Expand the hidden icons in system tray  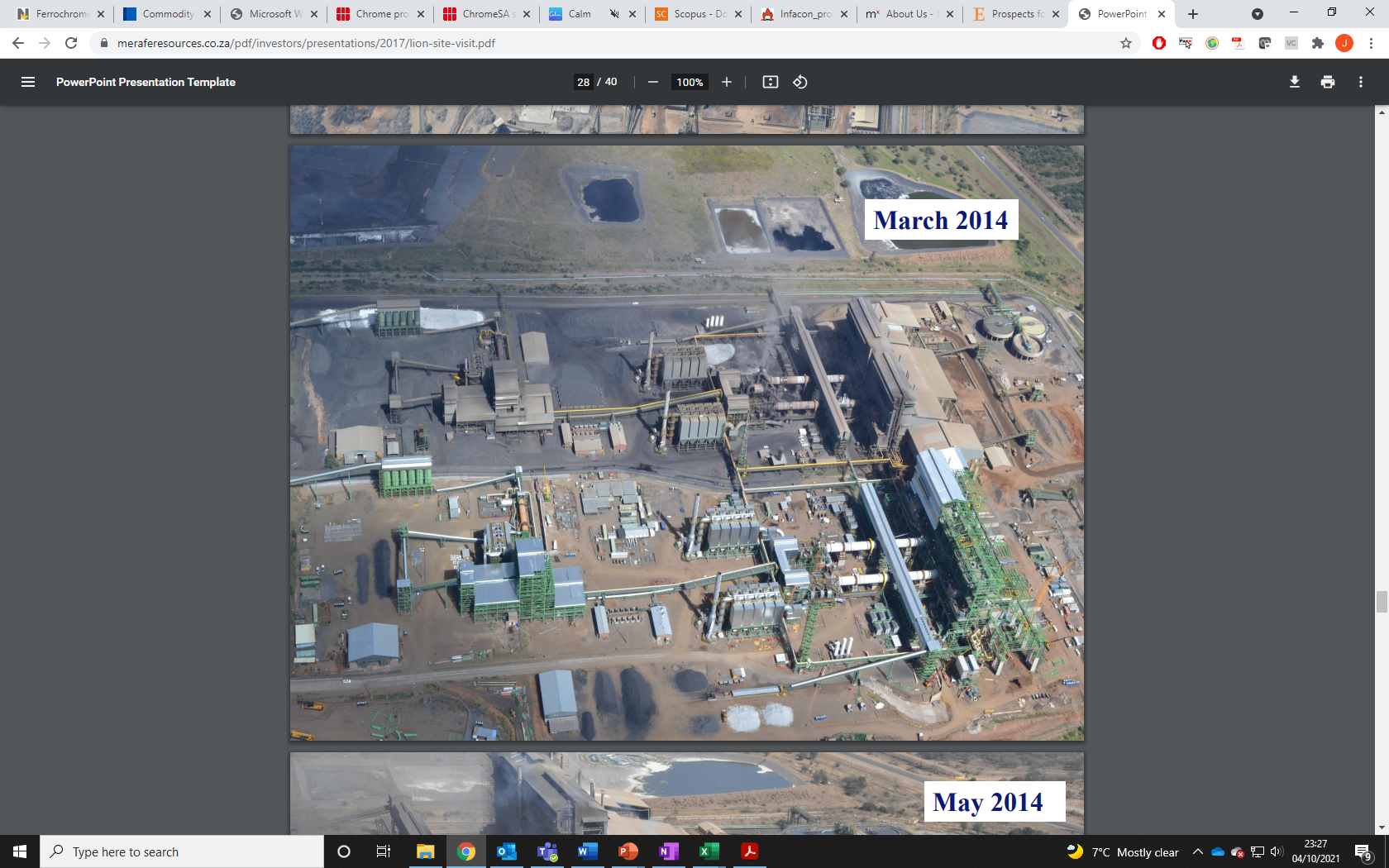[x=1198, y=851]
